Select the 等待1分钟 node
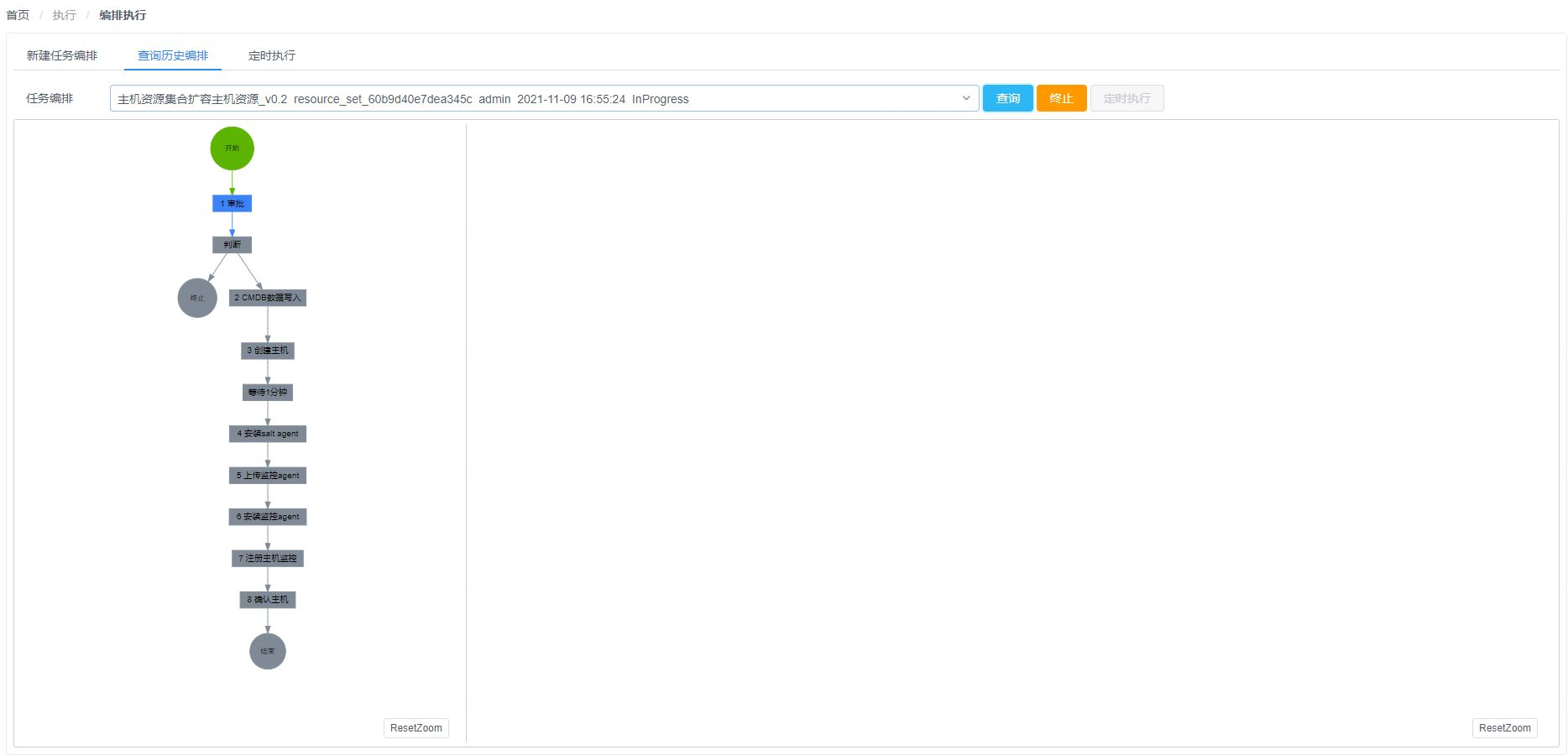This screenshot has height=755, width=1568. point(268,393)
